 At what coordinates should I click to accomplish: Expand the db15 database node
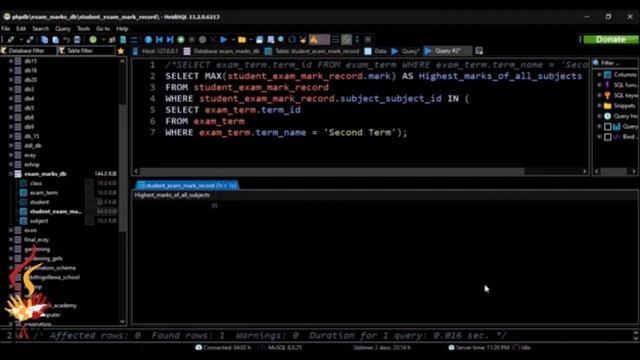coord(11,61)
